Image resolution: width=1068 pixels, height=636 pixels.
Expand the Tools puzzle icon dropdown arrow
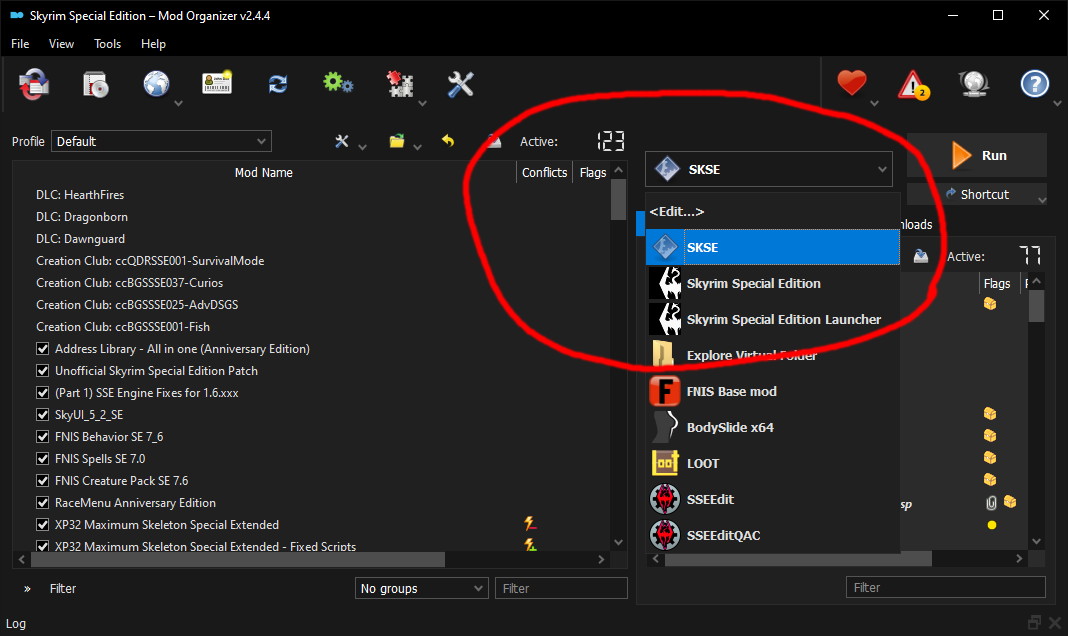(422, 104)
